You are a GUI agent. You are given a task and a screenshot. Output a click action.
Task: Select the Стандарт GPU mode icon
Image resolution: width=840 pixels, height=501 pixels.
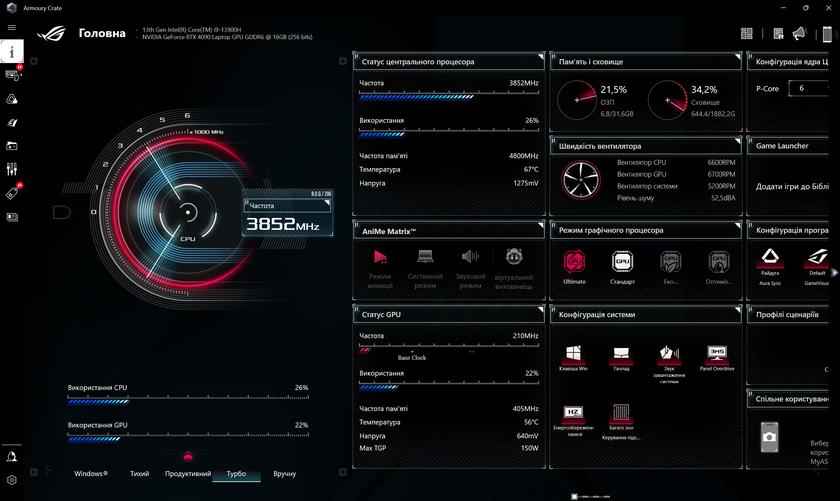[x=622, y=263]
